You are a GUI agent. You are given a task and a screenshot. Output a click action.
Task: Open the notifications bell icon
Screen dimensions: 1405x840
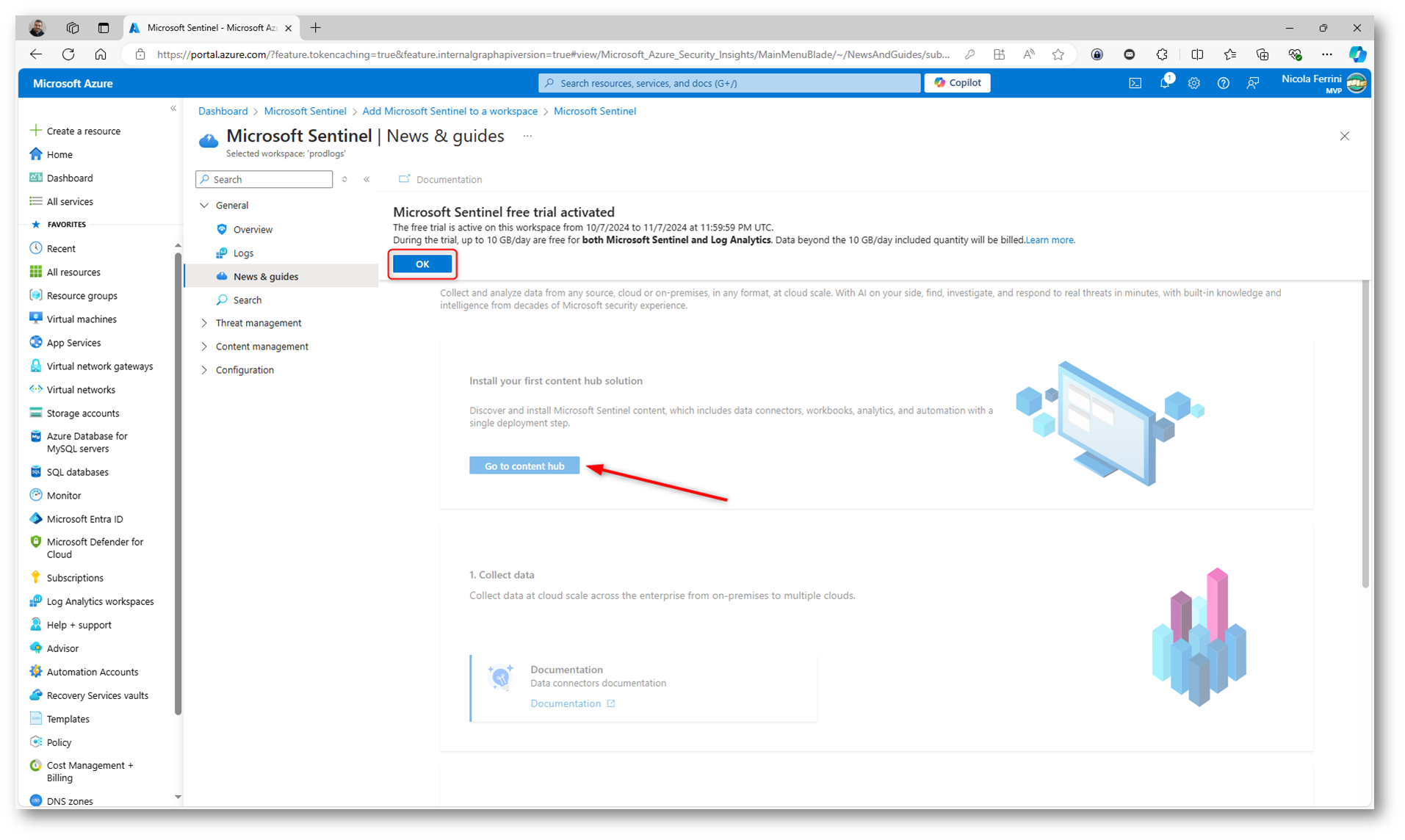(x=1165, y=83)
